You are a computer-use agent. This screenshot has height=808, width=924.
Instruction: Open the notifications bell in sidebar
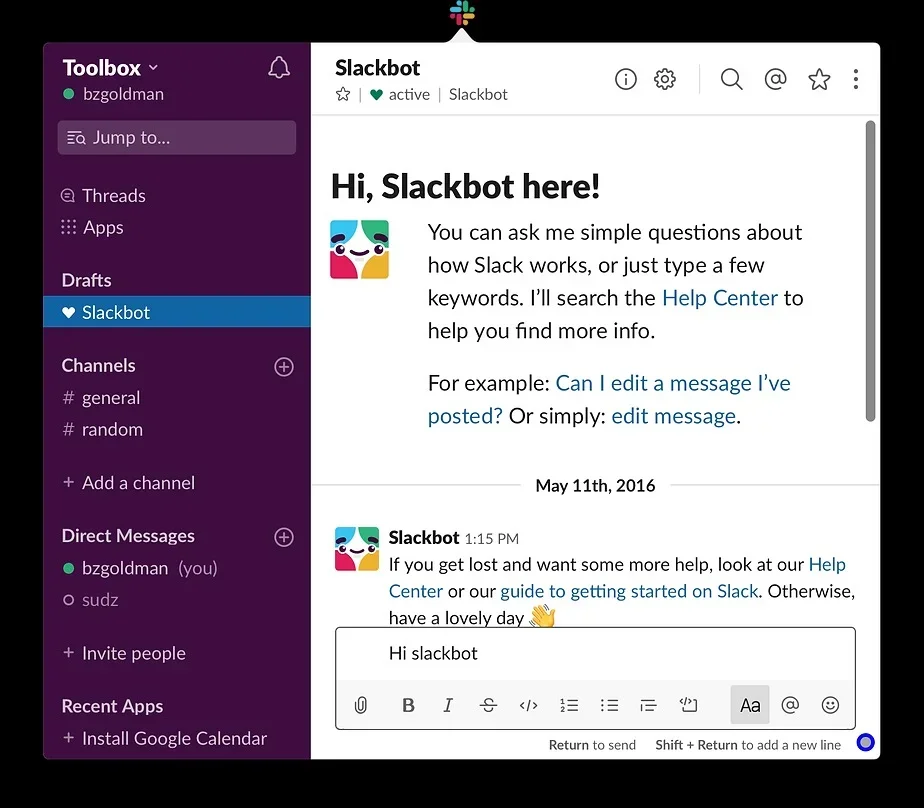(x=279, y=68)
